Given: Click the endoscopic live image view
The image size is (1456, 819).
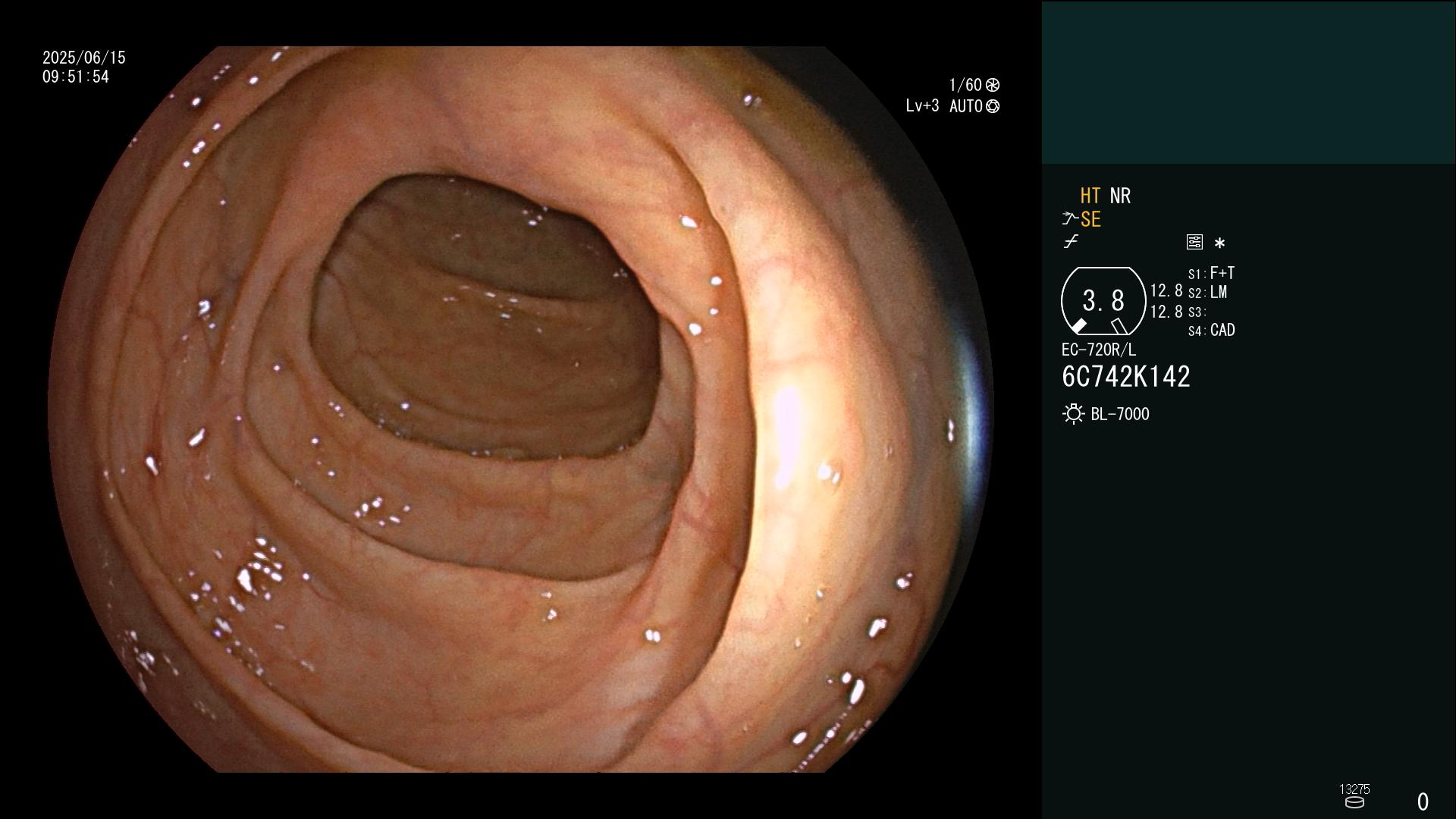Looking at the screenshot, I should (520, 409).
